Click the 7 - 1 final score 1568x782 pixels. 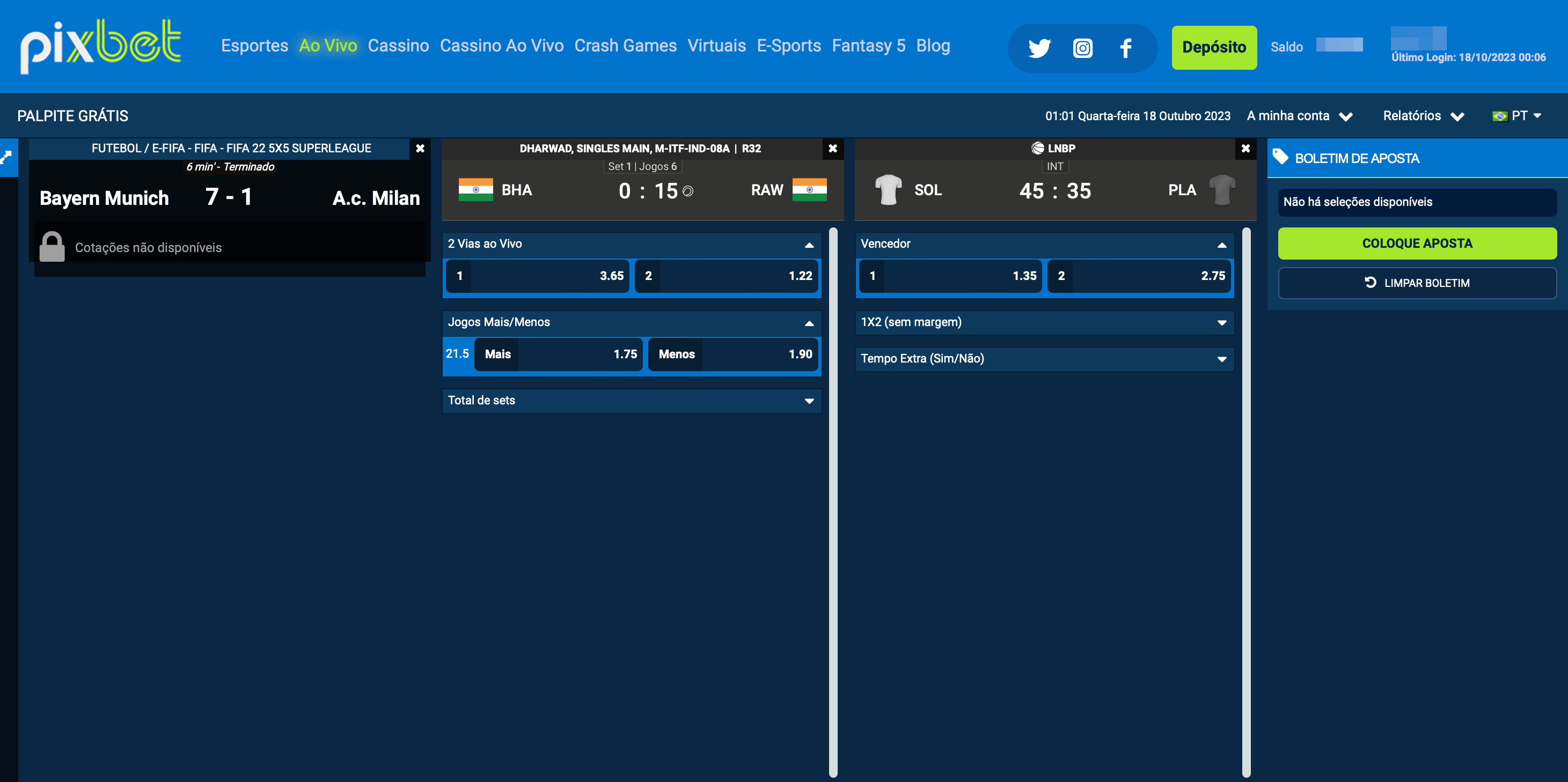coord(228,196)
